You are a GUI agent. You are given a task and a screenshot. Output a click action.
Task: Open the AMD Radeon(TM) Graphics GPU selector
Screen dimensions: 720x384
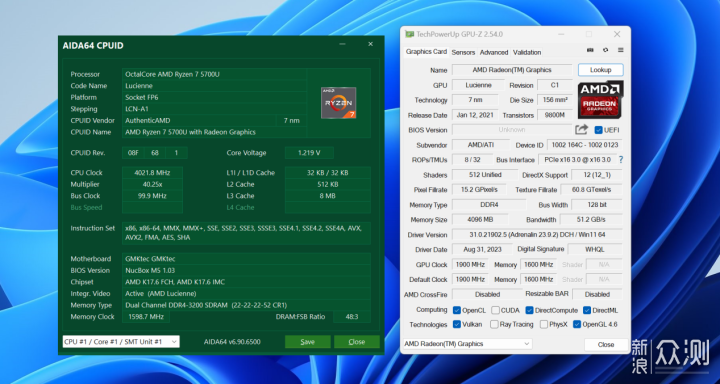[x=467, y=344]
